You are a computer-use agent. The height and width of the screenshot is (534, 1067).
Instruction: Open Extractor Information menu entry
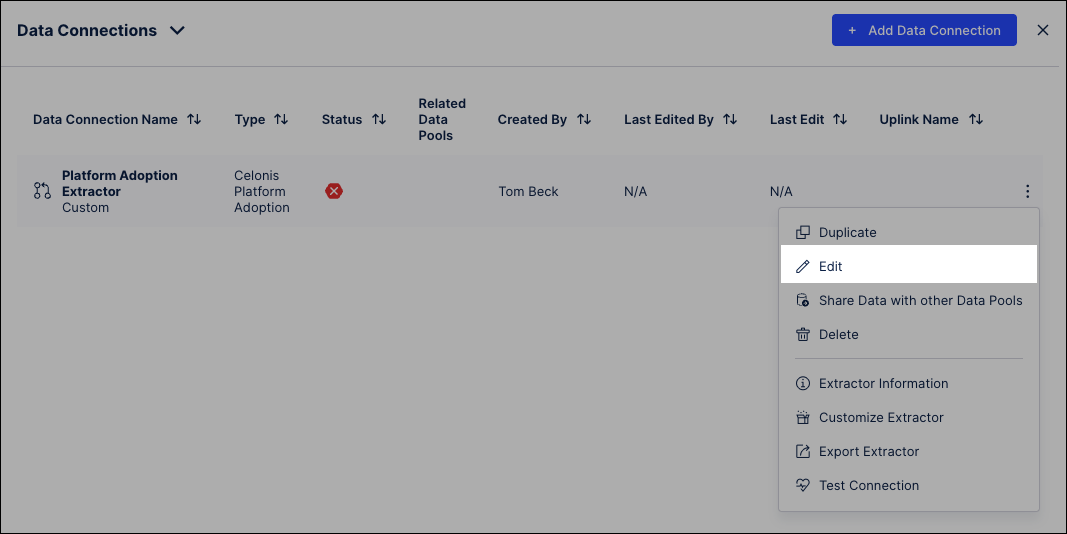click(883, 383)
